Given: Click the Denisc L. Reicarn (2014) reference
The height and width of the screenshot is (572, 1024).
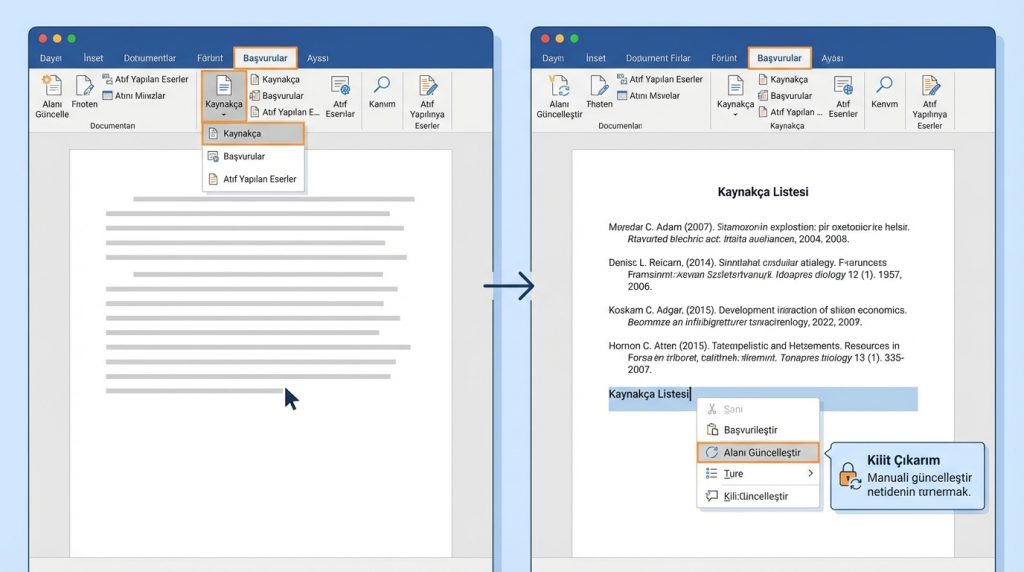Looking at the screenshot, I should coord(755,274).
